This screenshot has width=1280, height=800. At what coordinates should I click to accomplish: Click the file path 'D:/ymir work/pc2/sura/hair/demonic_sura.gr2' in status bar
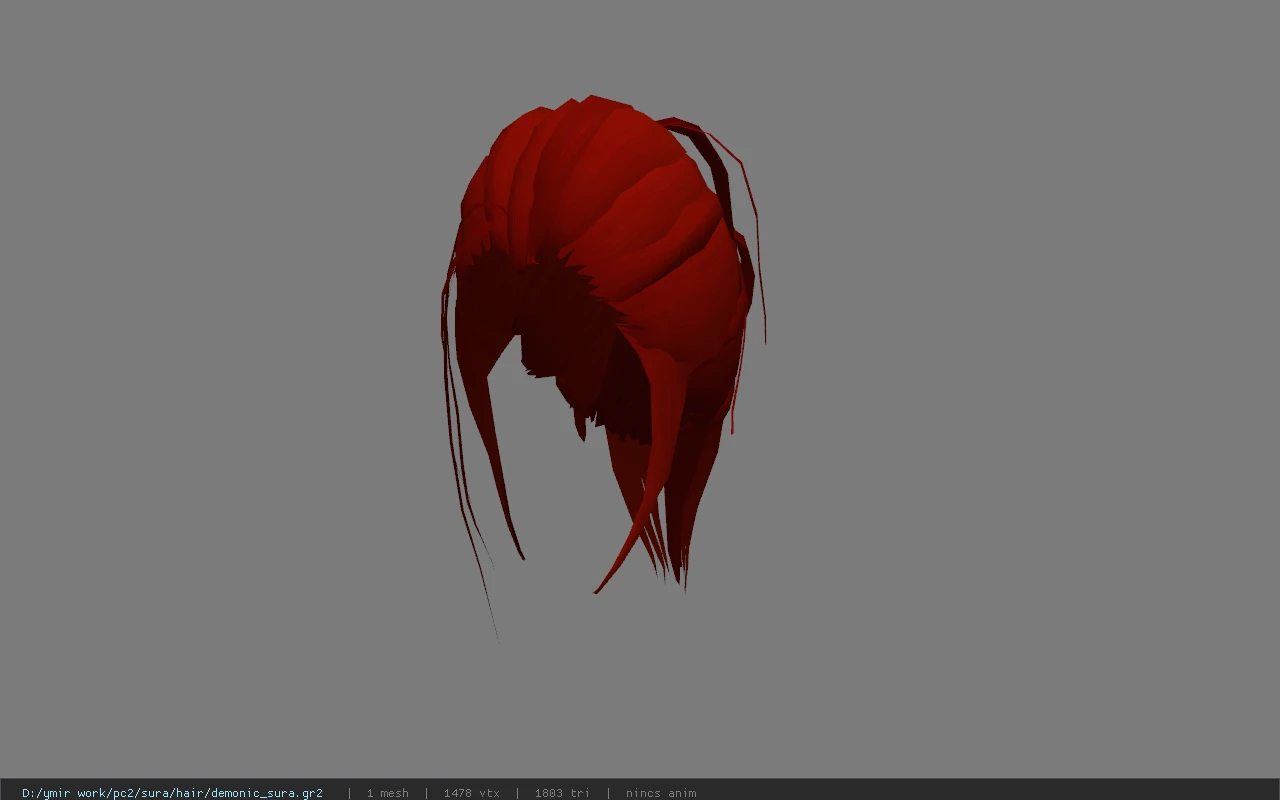(172, 793)
